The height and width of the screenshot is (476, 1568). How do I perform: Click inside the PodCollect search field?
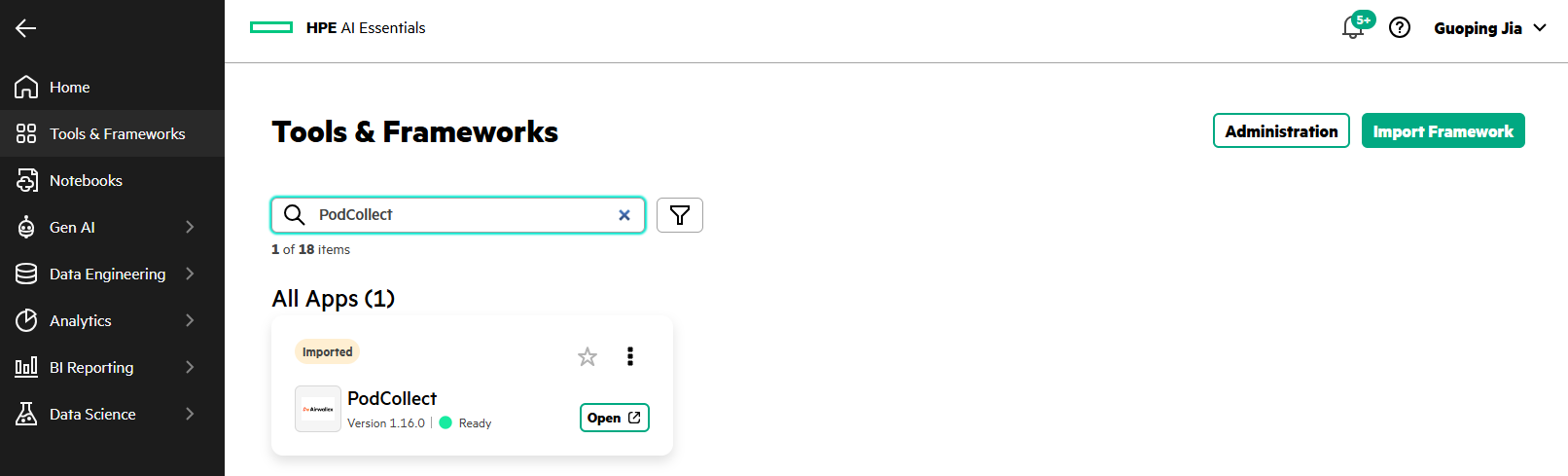457,215
